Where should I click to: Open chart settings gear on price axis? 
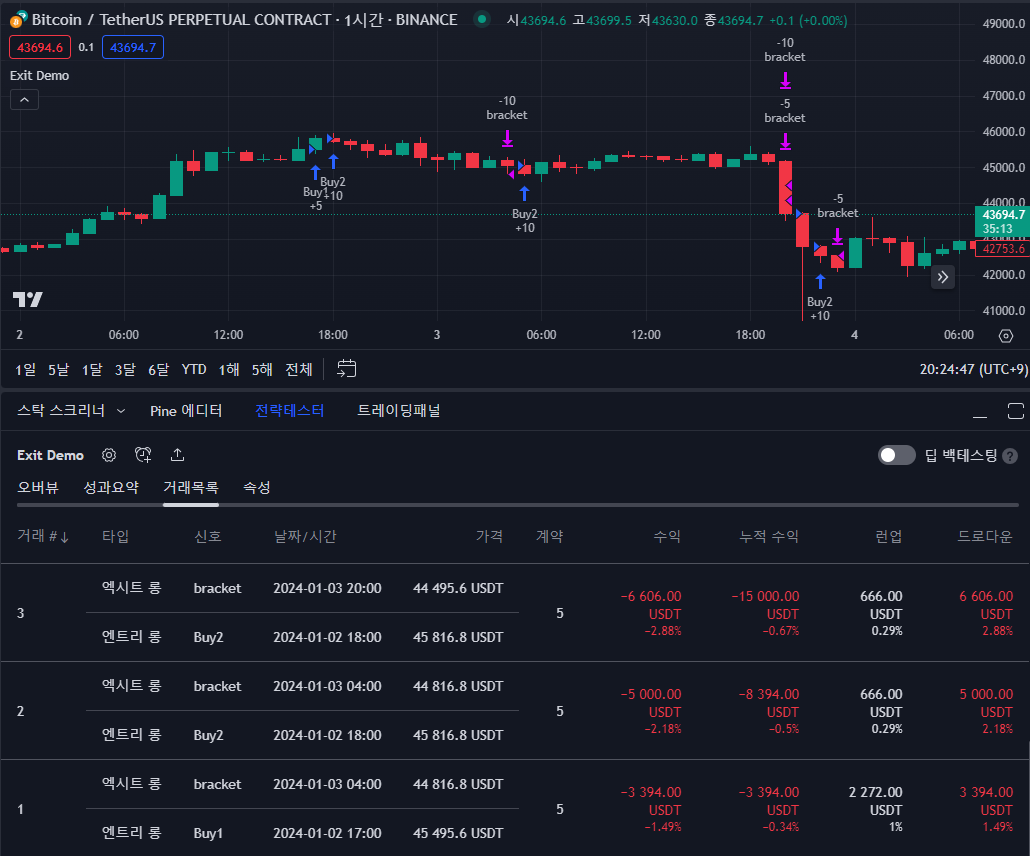tap(1006, 336)
